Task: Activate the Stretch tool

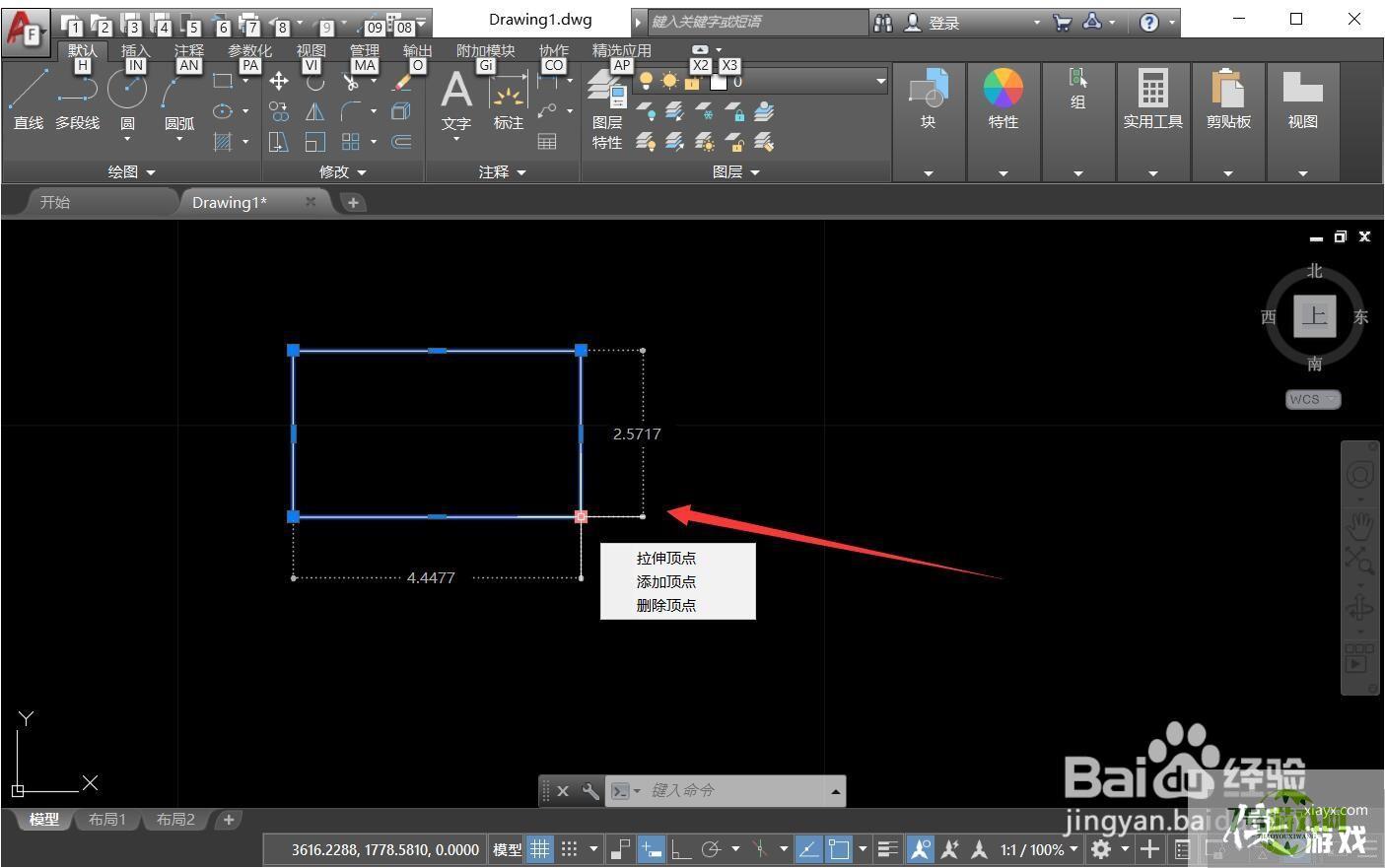Action: pyautogui.click(x=279, y=142)
